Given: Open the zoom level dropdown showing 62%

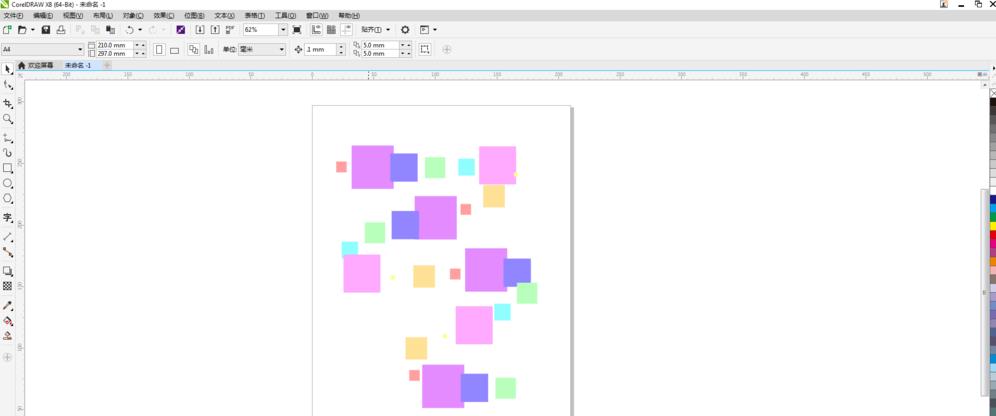Looking at the screenshot, I should coord(283,30).
